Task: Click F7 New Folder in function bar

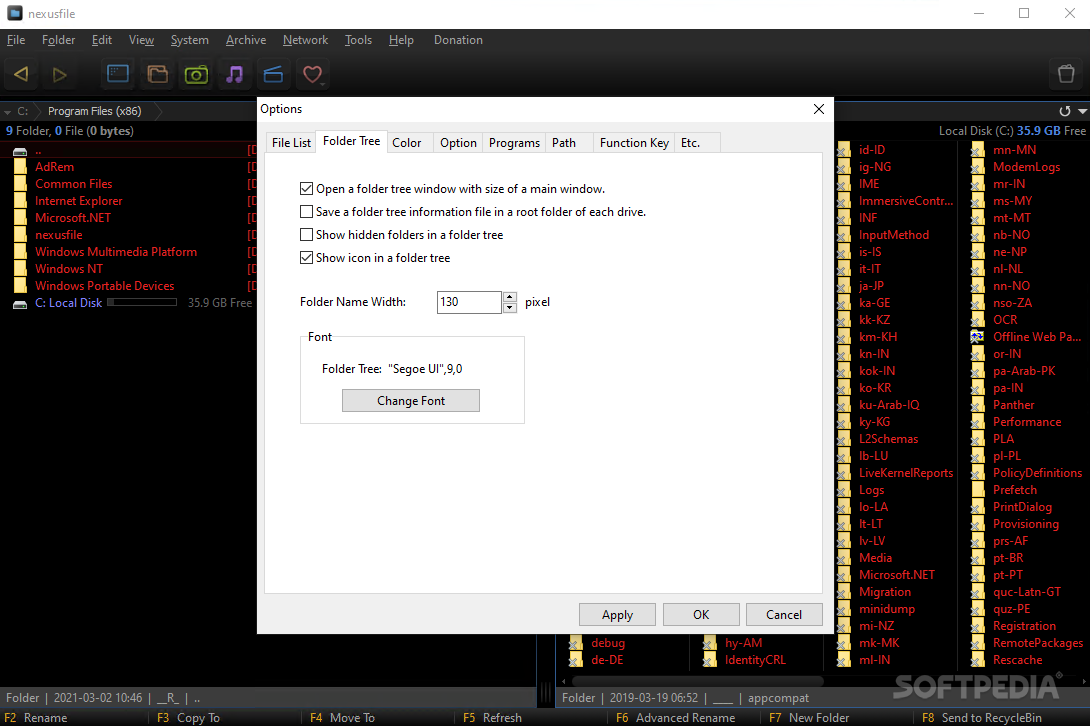Action: click(x=809, y=718)
